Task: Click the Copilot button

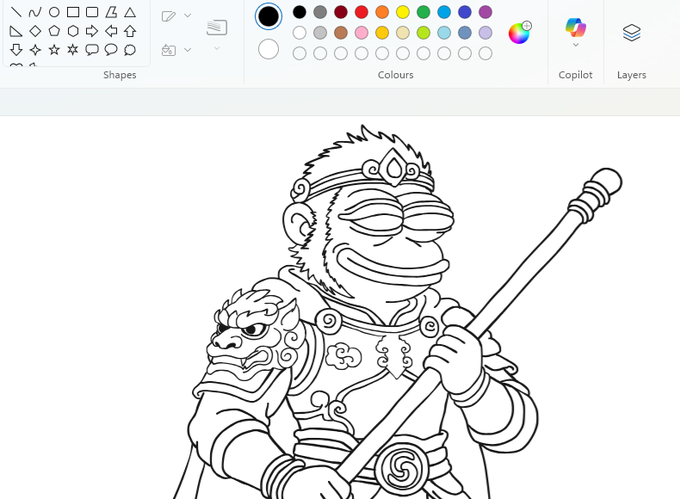Action: tap(575, 27)
